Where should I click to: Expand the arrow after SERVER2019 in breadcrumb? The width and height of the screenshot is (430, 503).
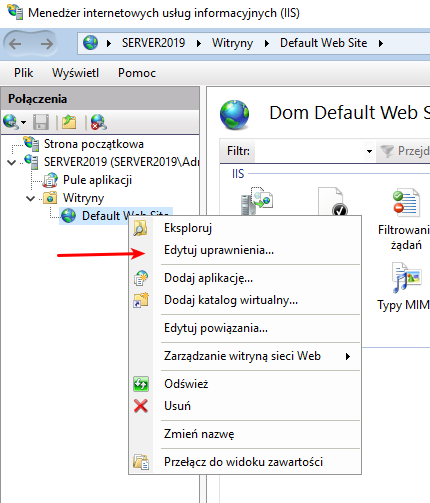point(199,43)
